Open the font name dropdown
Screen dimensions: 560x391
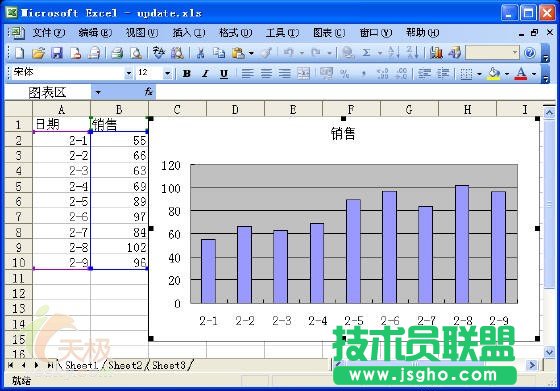pyautogui.click(x=129, y=74)
